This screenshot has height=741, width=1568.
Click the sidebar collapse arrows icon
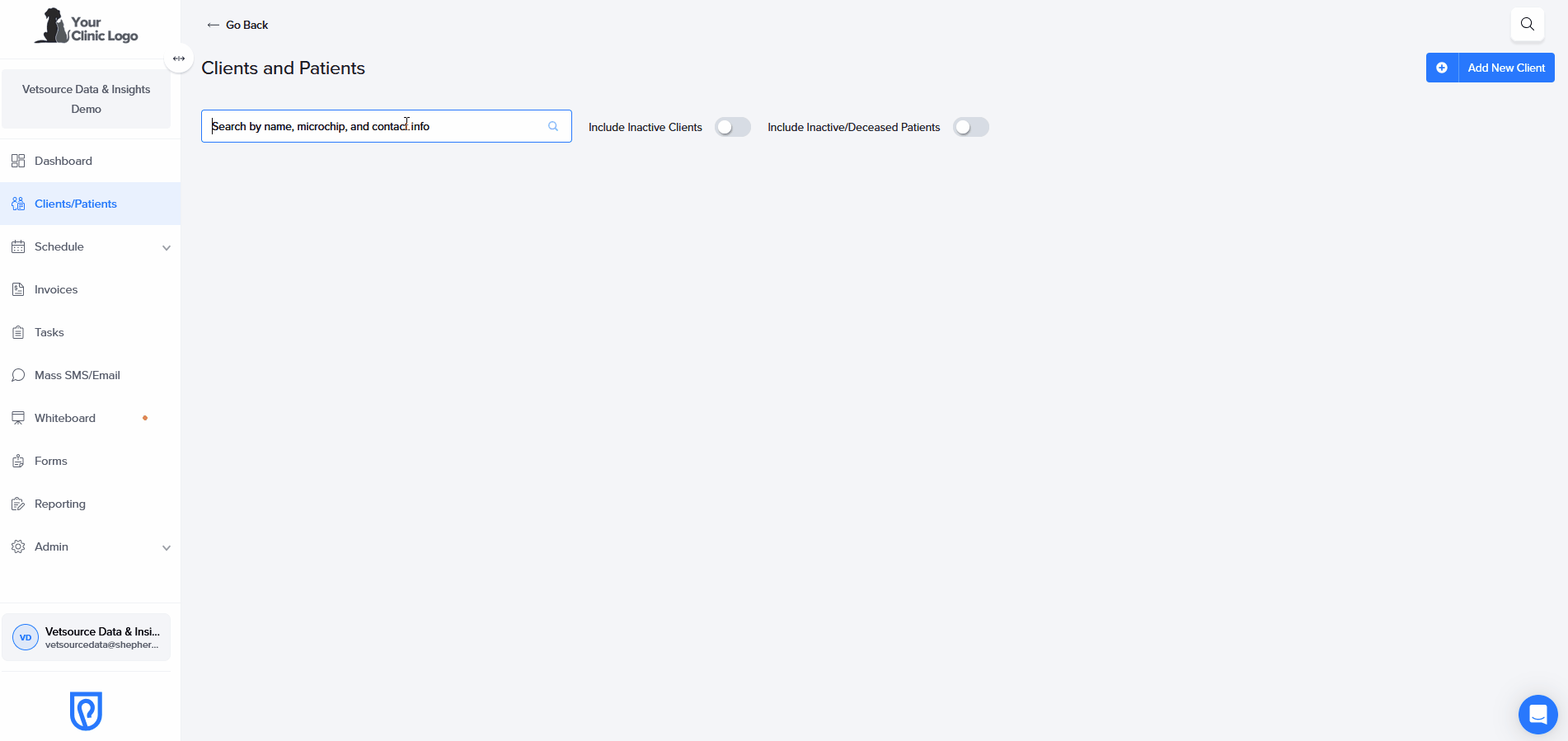[x=179, y=59]
